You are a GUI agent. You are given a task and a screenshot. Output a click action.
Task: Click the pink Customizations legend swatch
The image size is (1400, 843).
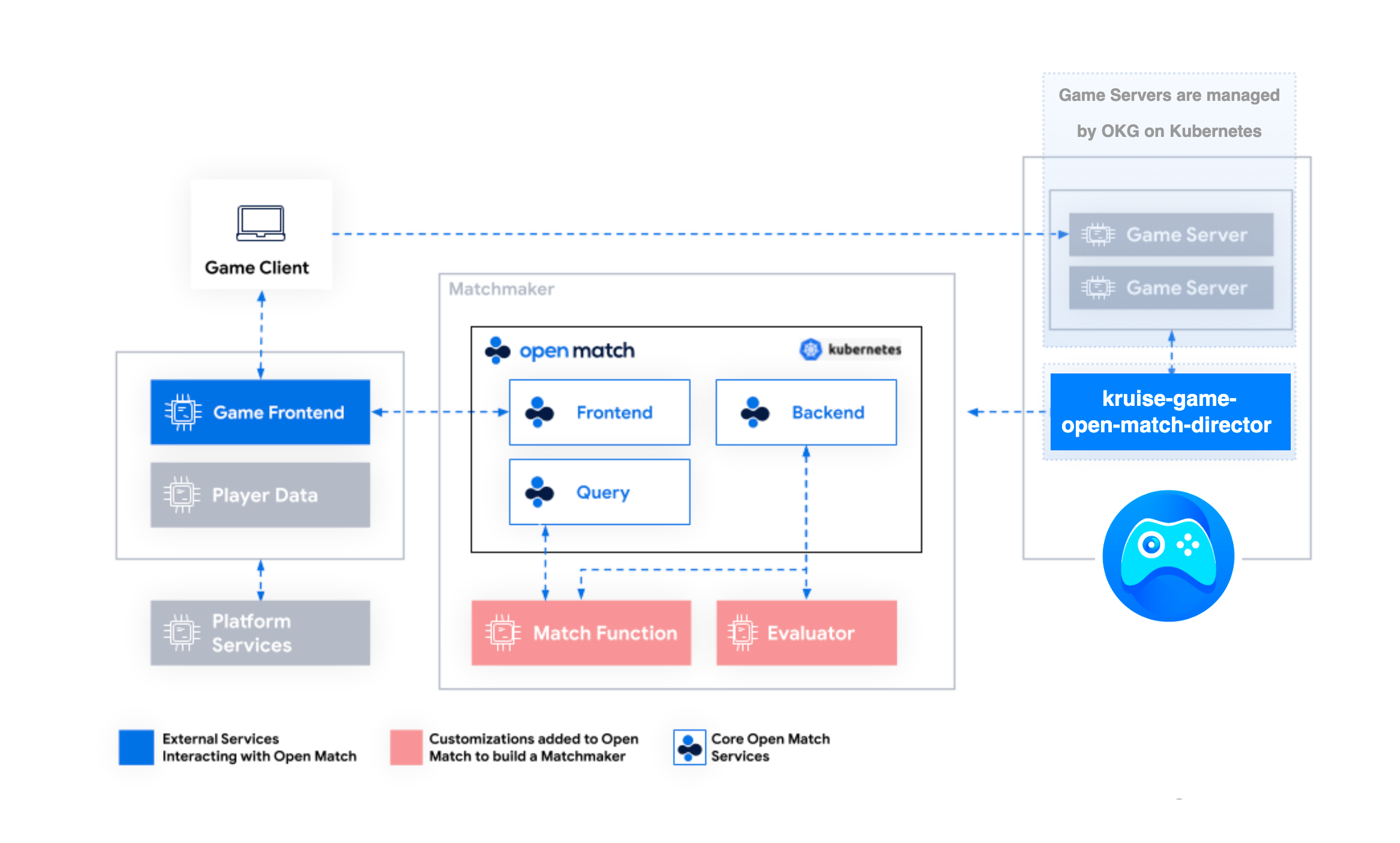(406, 747)
